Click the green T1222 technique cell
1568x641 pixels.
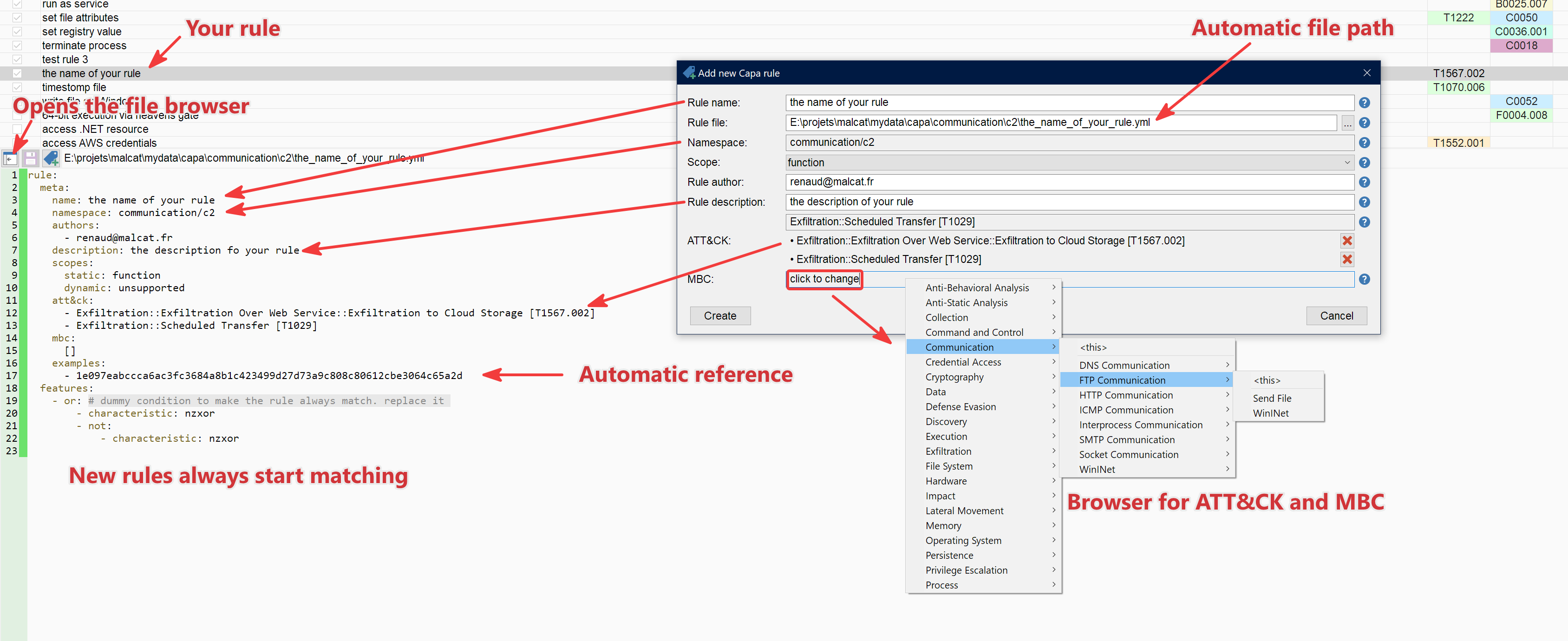click(1458, 18)
